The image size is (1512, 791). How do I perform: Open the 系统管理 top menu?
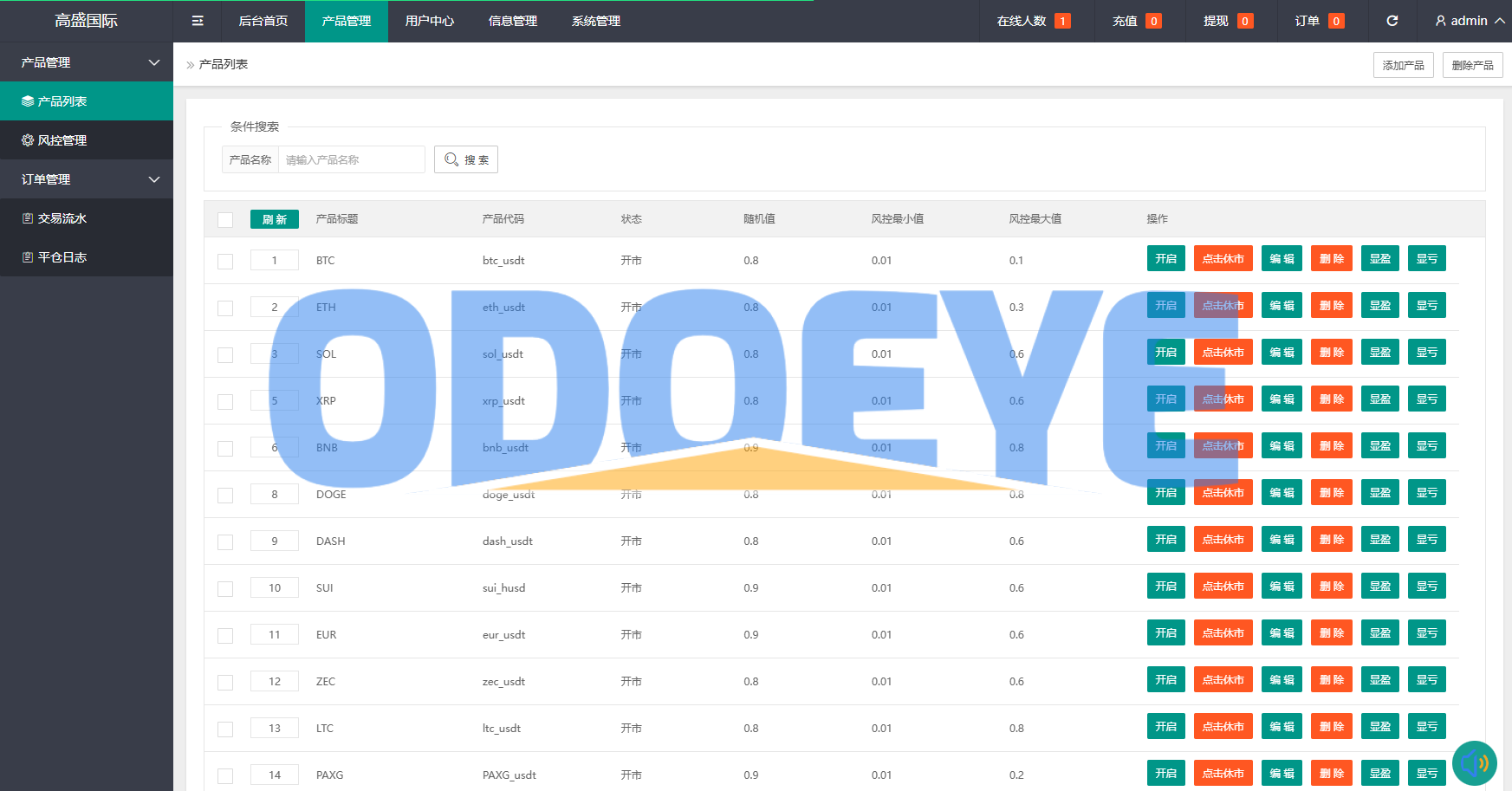[x=595, y=21]
